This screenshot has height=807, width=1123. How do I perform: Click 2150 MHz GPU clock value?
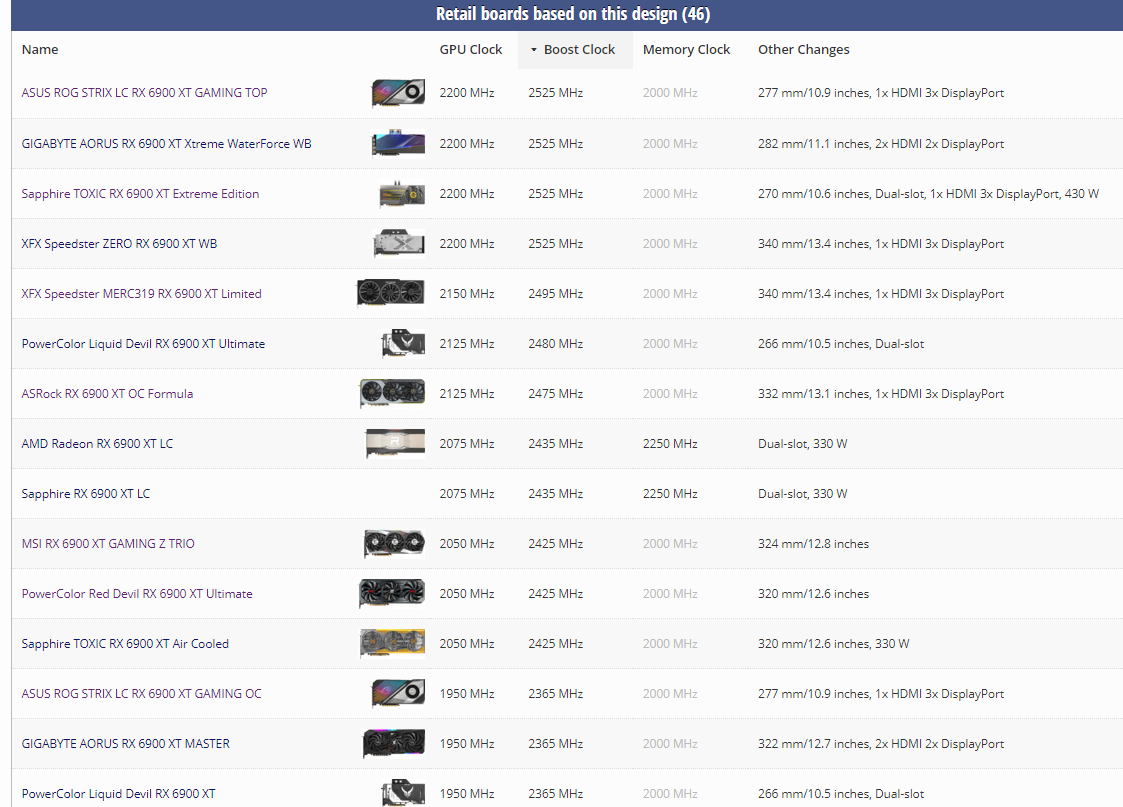[467, 294]
